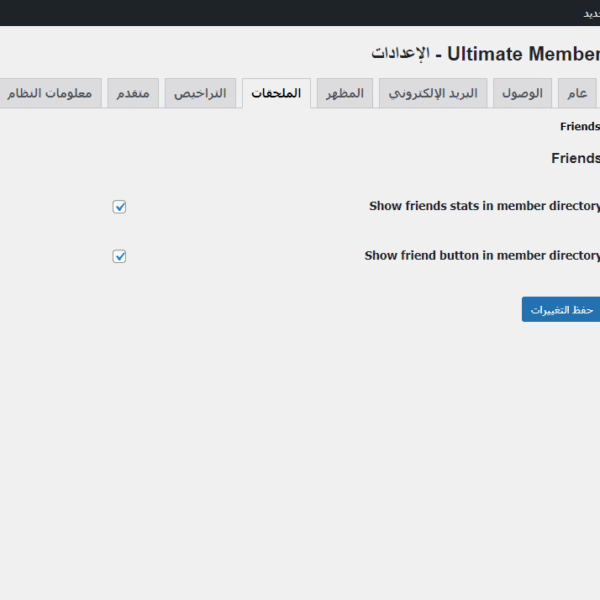Open the التراخيص tab
The height and width of the screenshot is (600, 600).
[200, 93]
